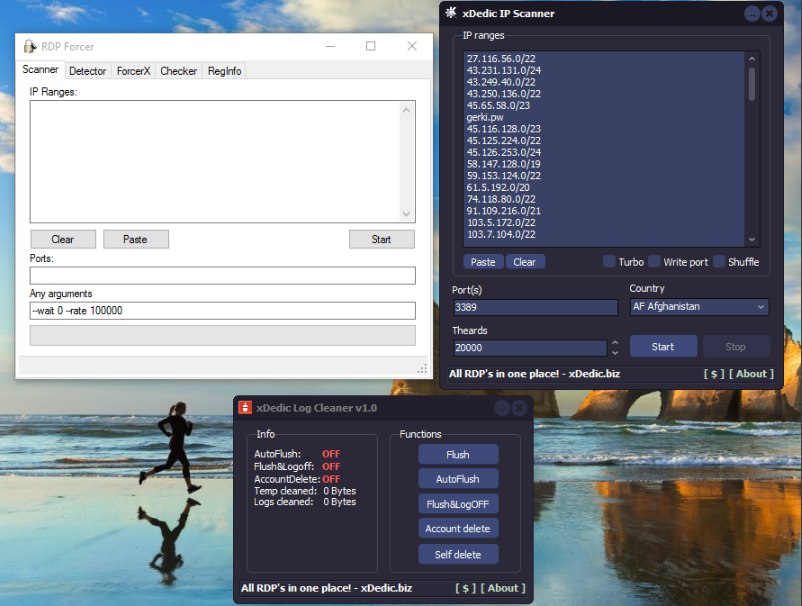The width and height of the screenshot is (802, 606).
Task: Enable the Turbo checkbox
Action: (609, 262)
